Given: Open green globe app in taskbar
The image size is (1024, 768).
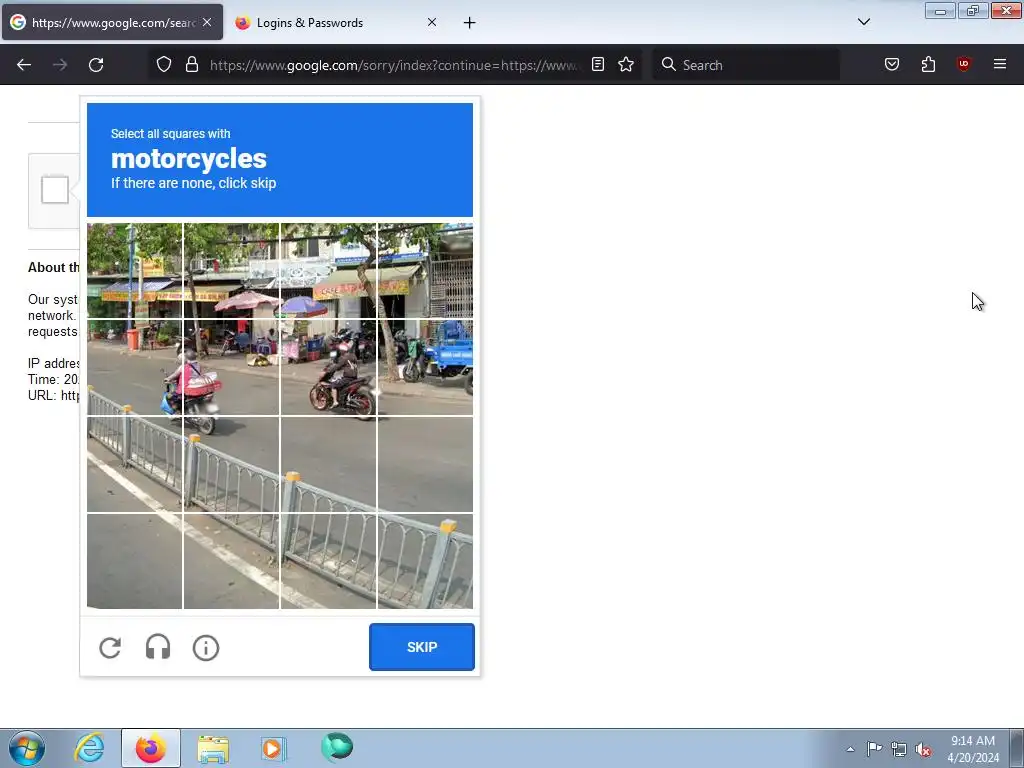Looking at the screenshot, I should (x=337, y=747).
